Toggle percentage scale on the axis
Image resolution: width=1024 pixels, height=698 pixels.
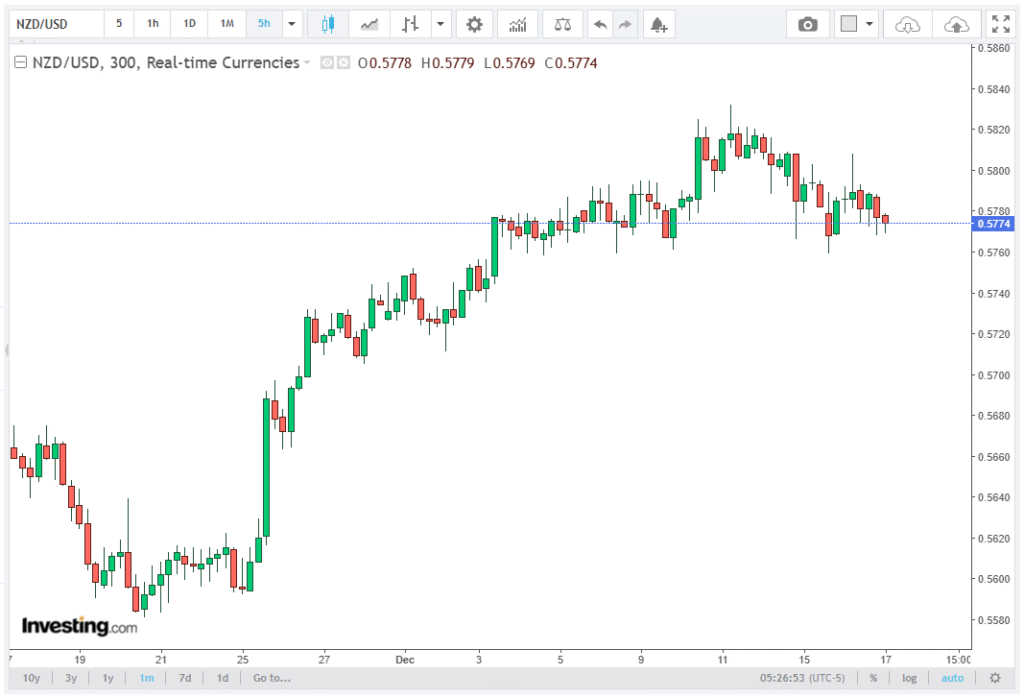click(873, 678)
